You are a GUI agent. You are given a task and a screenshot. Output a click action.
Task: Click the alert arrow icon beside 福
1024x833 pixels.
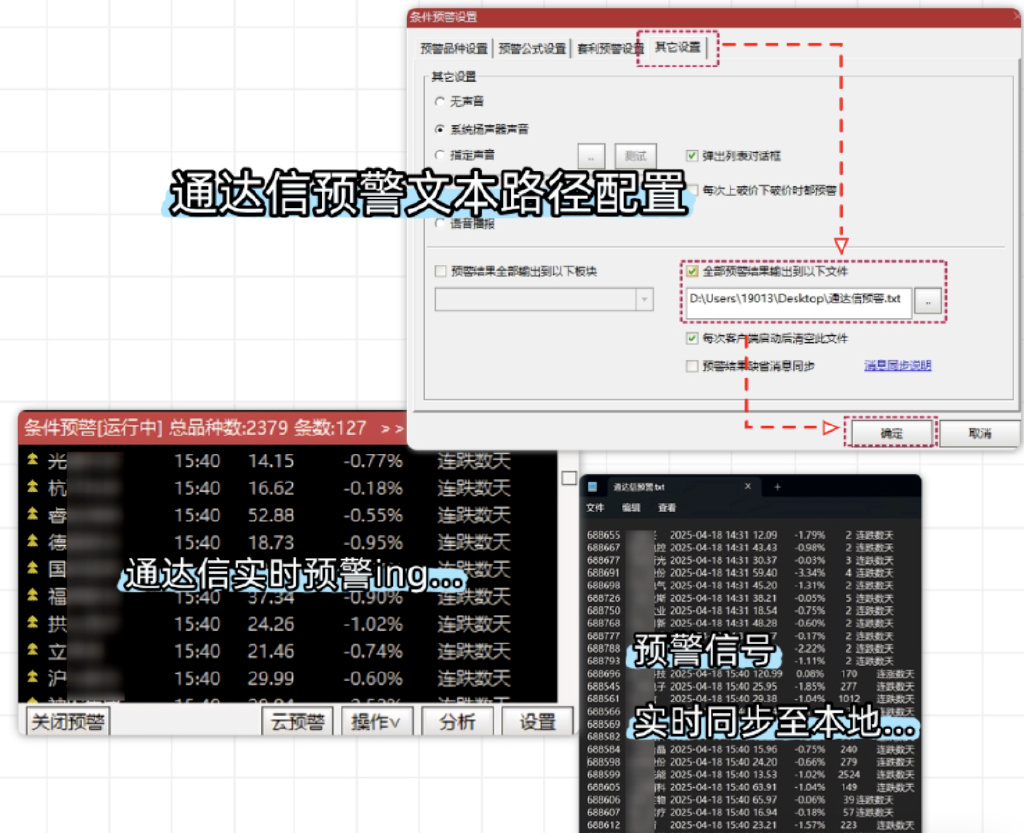pyautogui.click(x=32, y=595)
